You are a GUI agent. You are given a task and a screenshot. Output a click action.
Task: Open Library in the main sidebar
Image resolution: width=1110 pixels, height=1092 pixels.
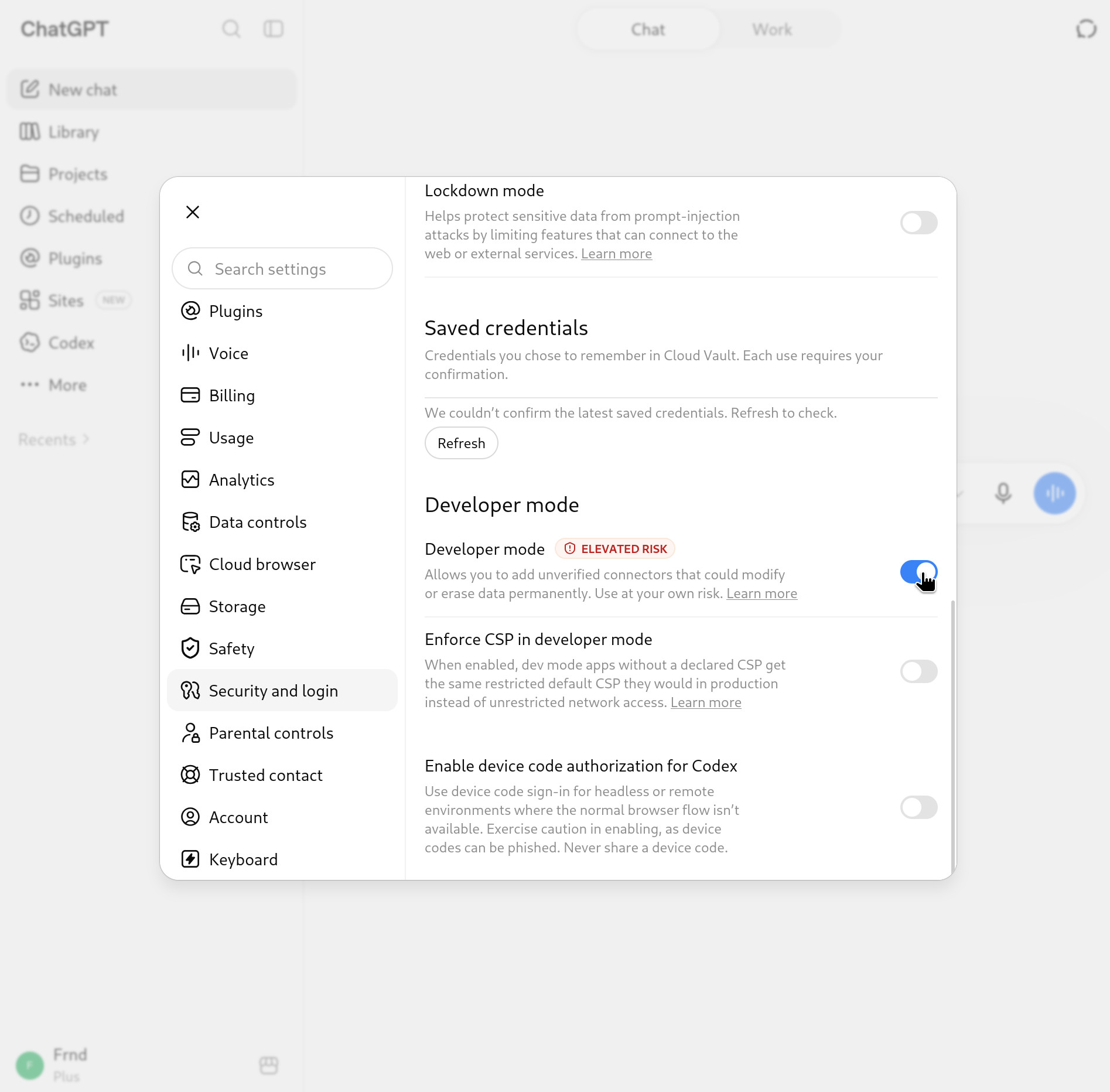tap(152, 132)
